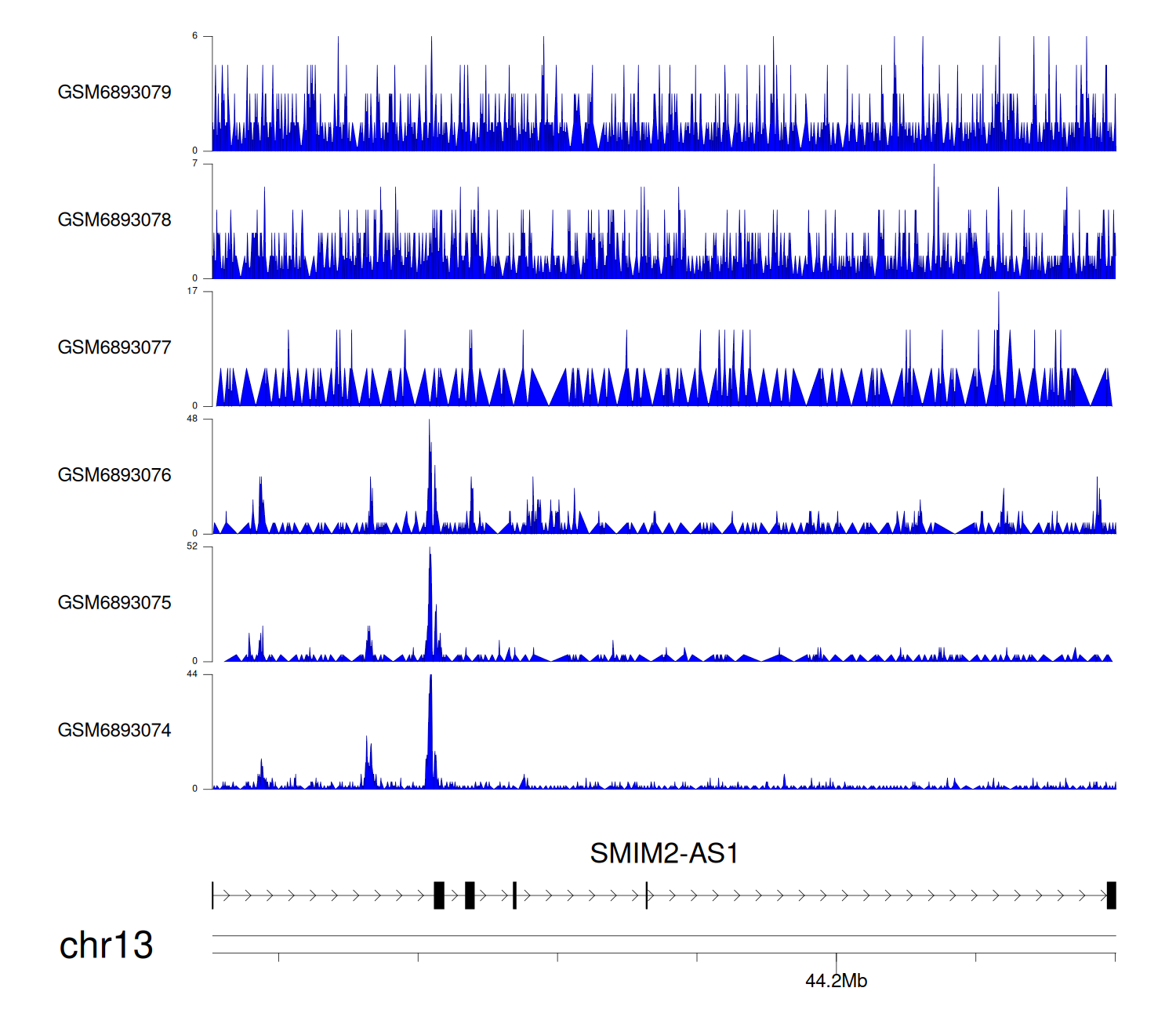Click the GSM6893077 track name
This screenshot has height=1035, width=1176.
pyautogui.click(x=114, y=348)
